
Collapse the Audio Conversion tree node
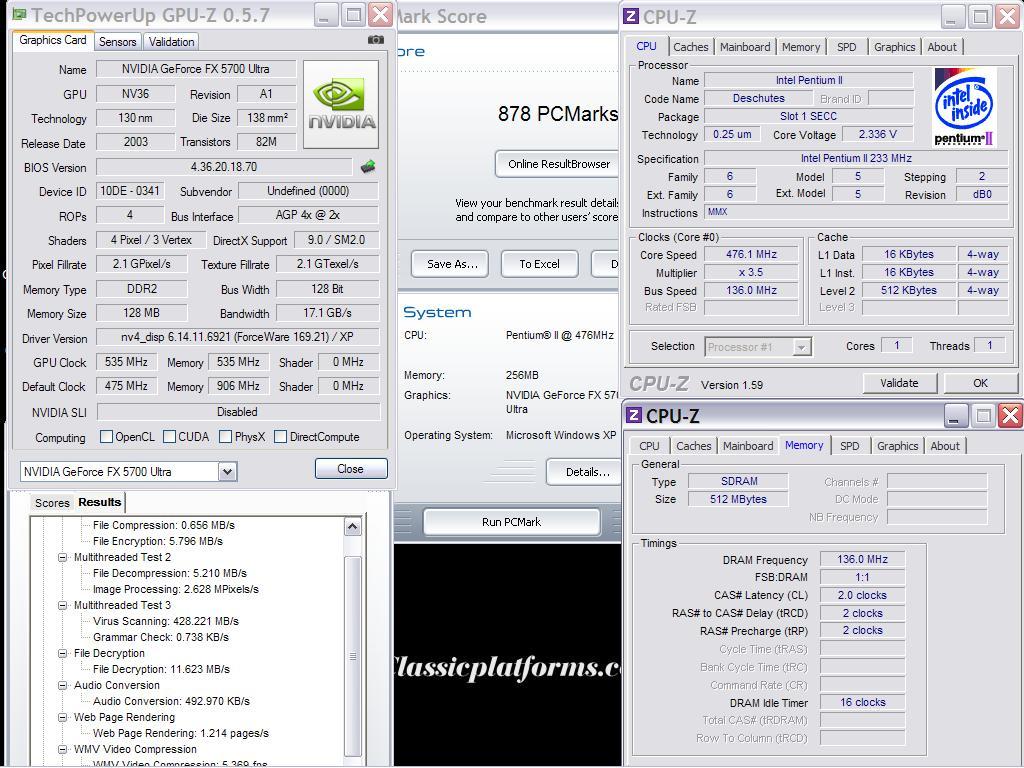click(x=63, y=685)
